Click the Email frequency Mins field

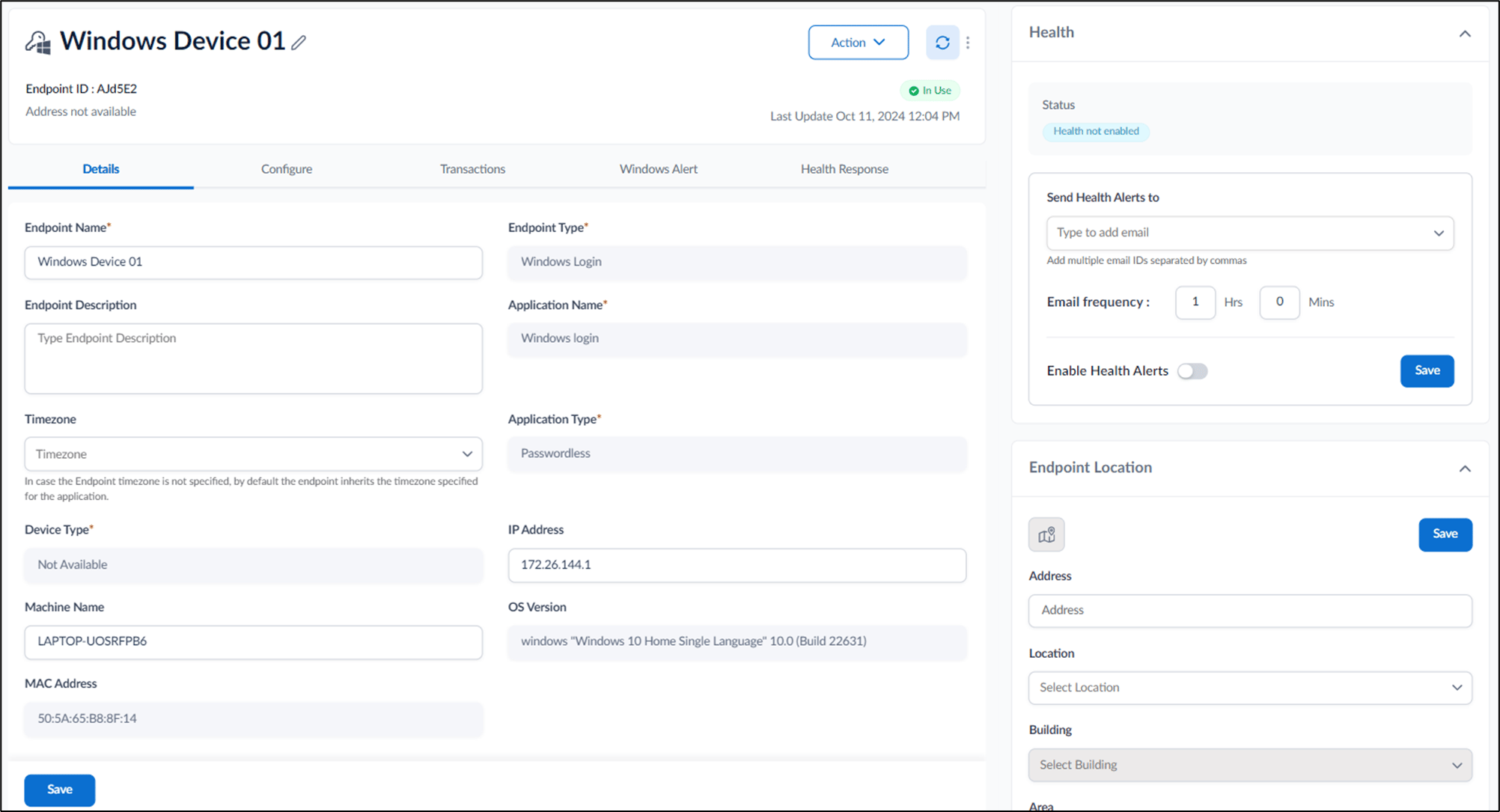coord(1279,302)
